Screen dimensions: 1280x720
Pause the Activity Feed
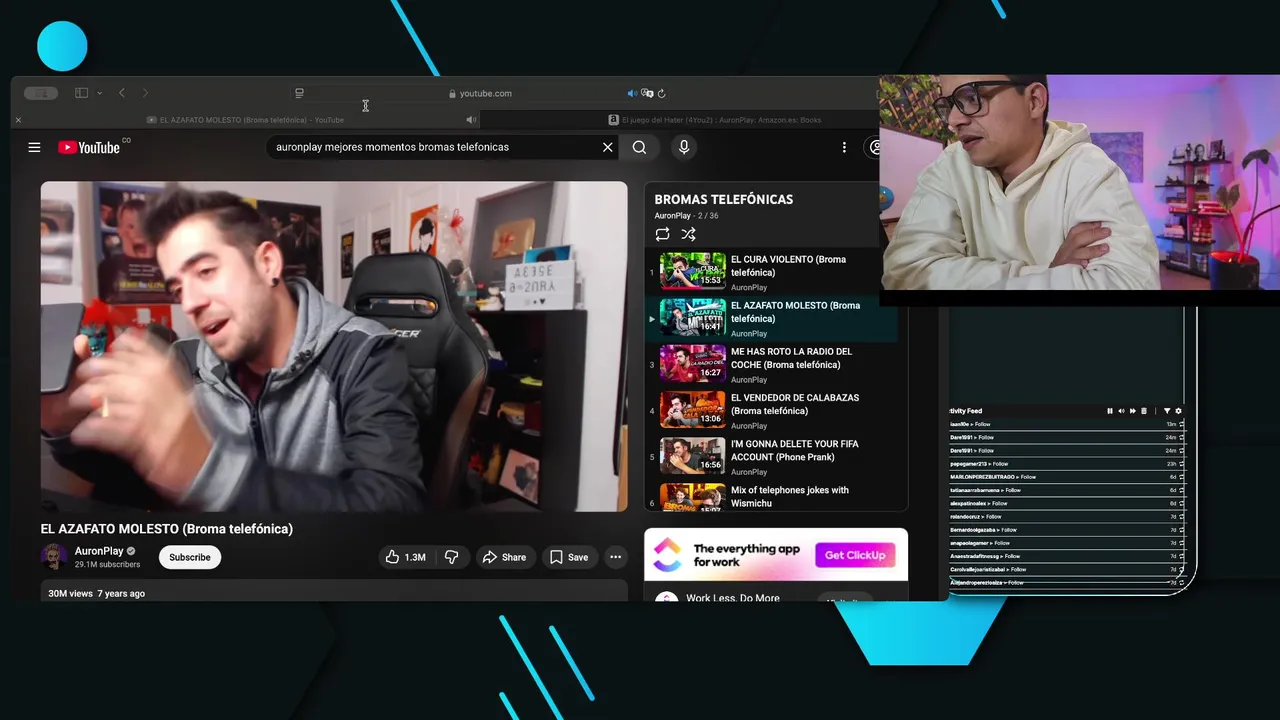(x=1110, y=411)
